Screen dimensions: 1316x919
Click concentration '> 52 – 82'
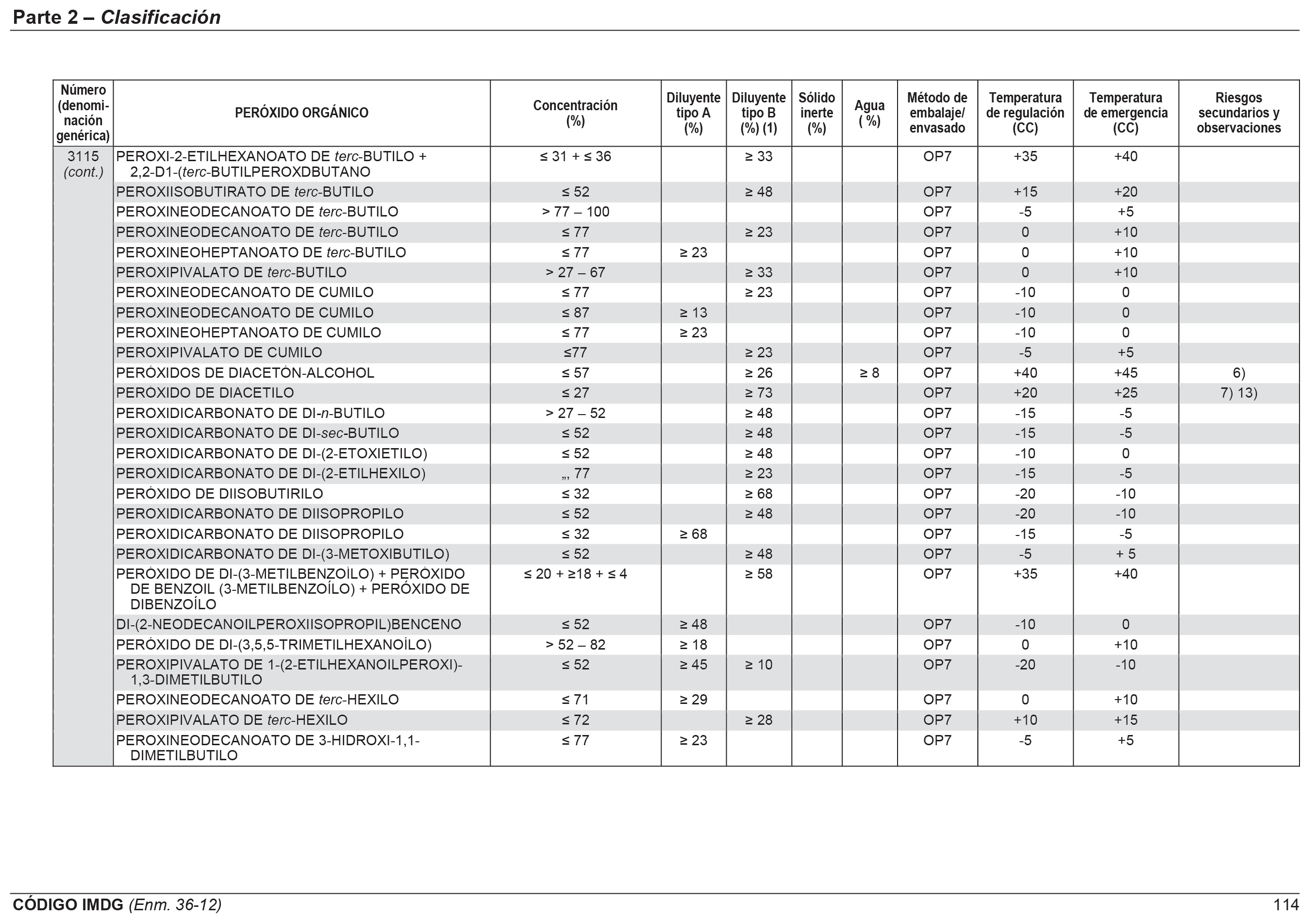[x=575, y=644]
